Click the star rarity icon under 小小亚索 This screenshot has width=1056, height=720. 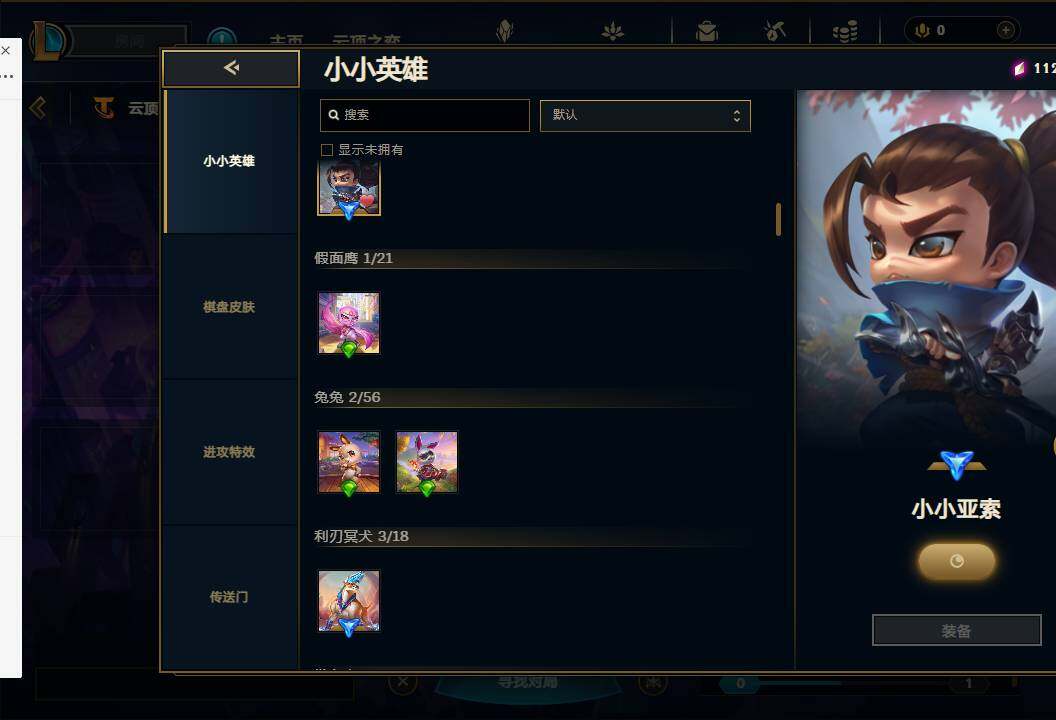point(956,465)
